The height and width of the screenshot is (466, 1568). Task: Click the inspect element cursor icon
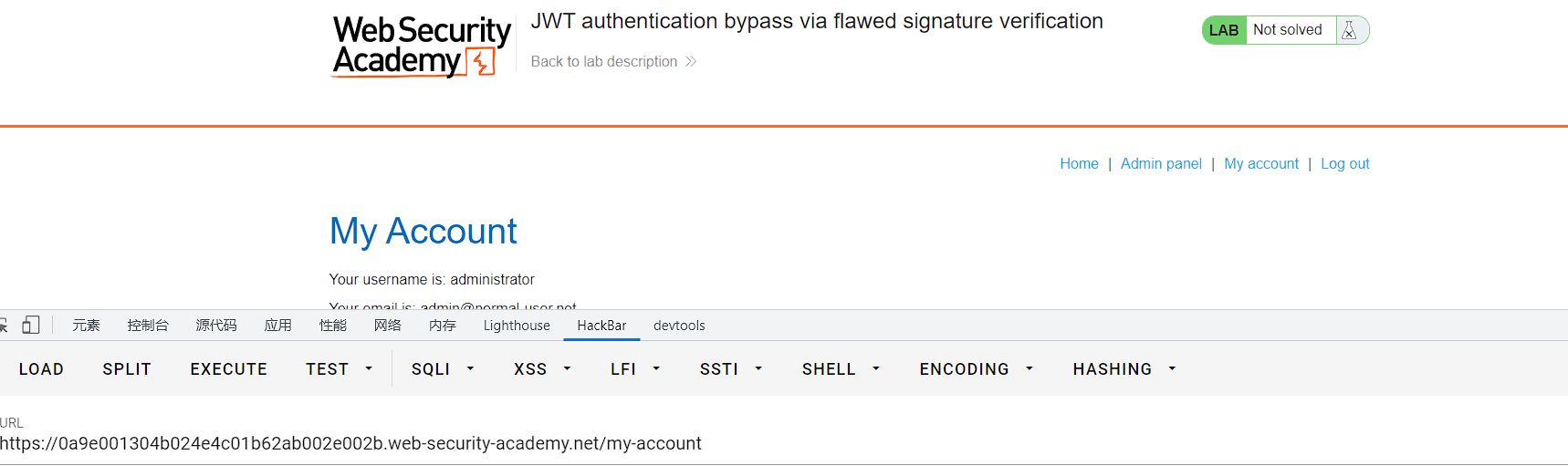pyautogui.click(x=3, y=325)
